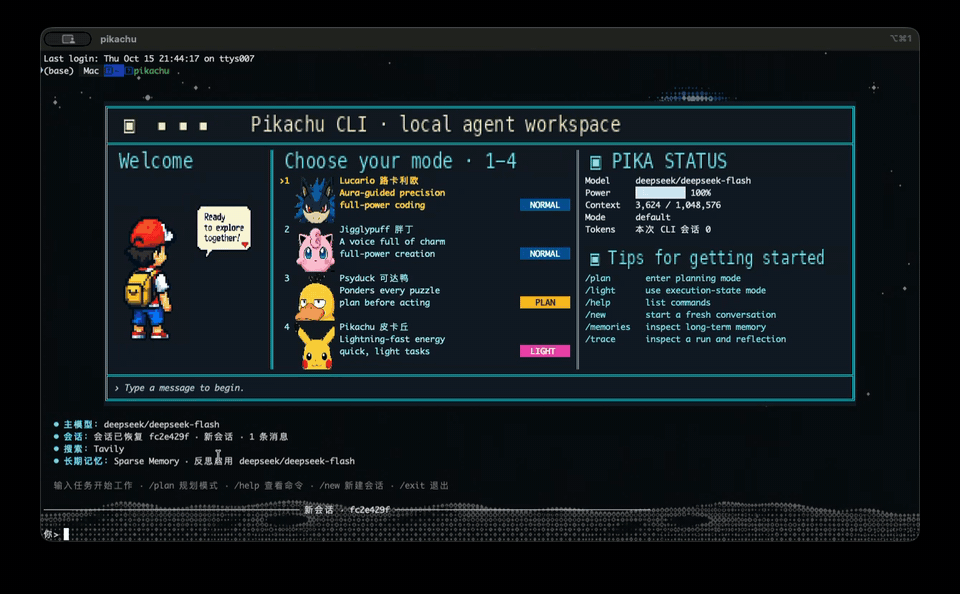Click the /memories command tip
This screenshot has height=594, width=960.
pos(607,327)
